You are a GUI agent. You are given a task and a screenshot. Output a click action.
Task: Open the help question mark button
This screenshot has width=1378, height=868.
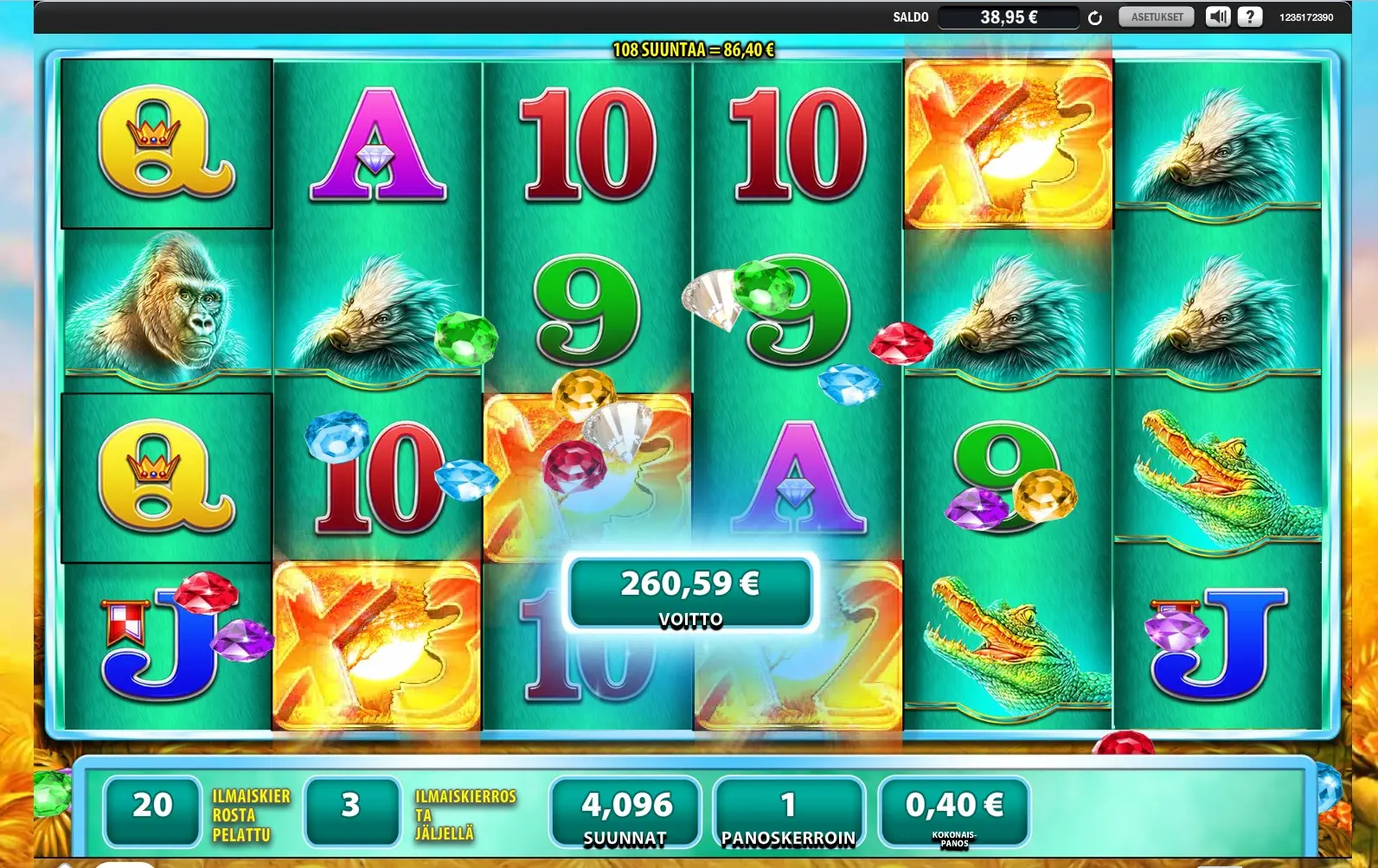click(1250, 16)
